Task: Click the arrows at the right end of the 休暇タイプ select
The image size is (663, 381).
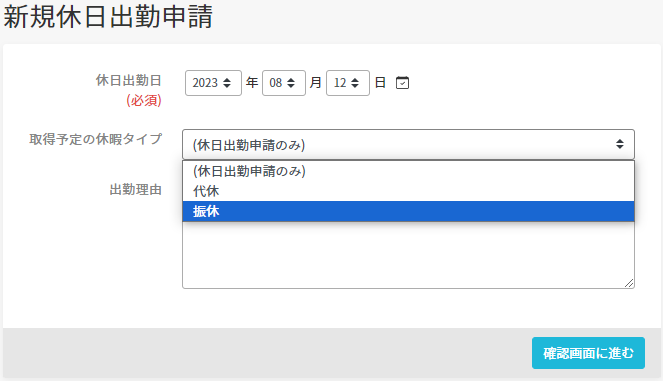Action: [619, 144]
